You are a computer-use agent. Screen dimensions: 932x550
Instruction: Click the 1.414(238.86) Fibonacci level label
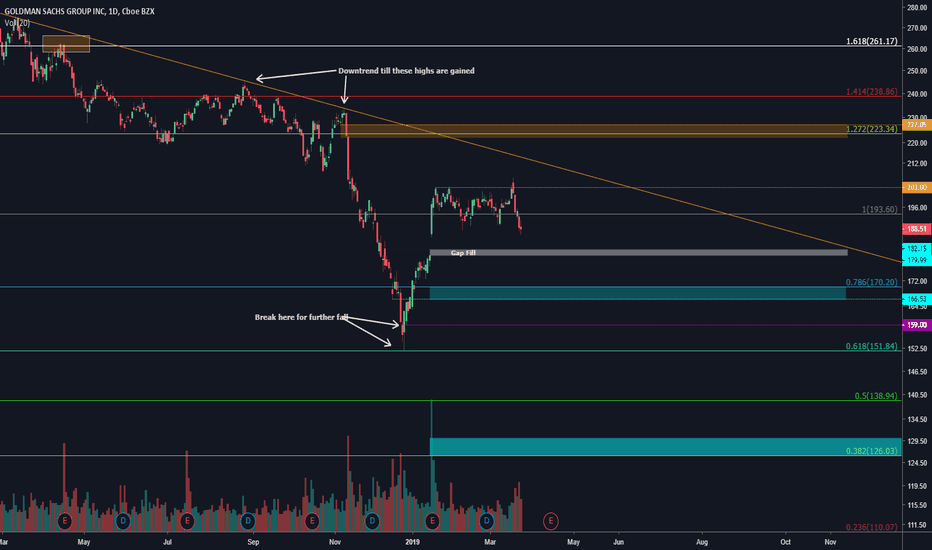coord(872,92)
